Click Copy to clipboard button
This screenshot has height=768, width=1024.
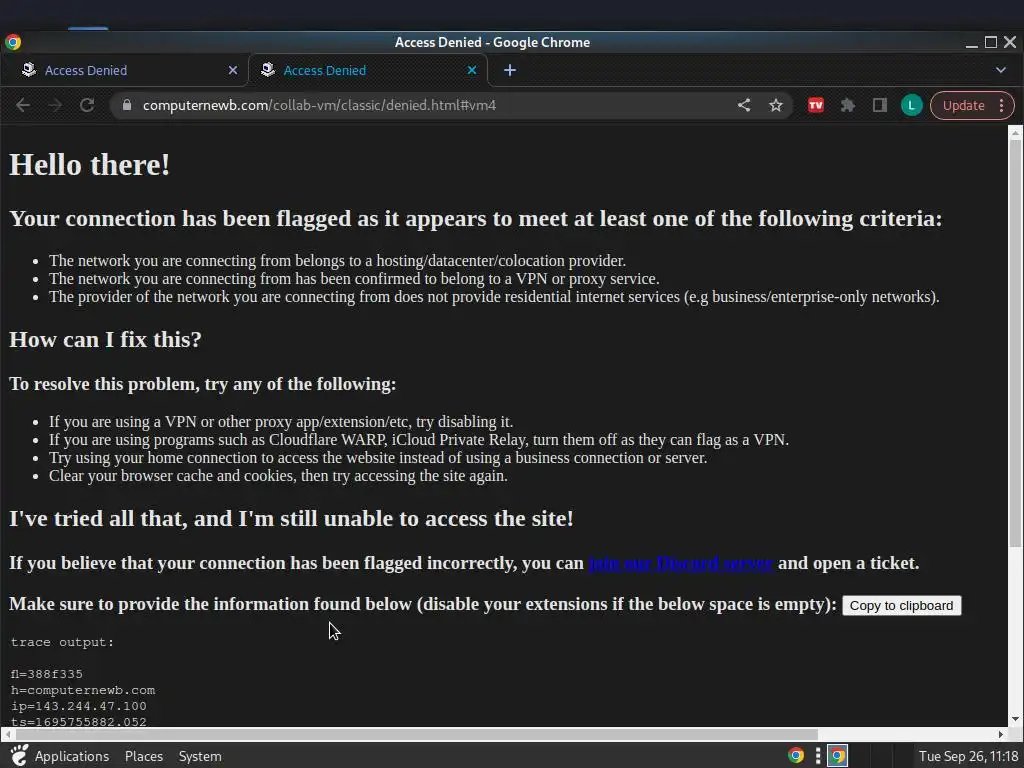901,605
